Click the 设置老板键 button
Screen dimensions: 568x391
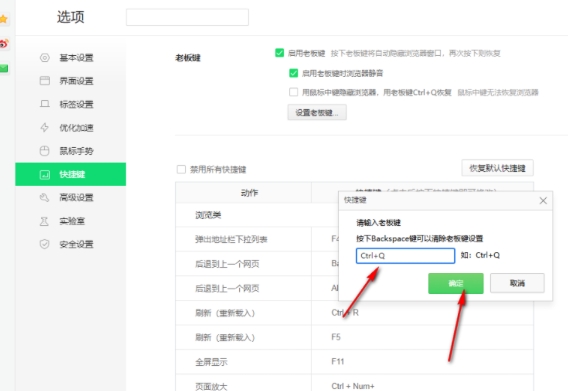[317, 112]
